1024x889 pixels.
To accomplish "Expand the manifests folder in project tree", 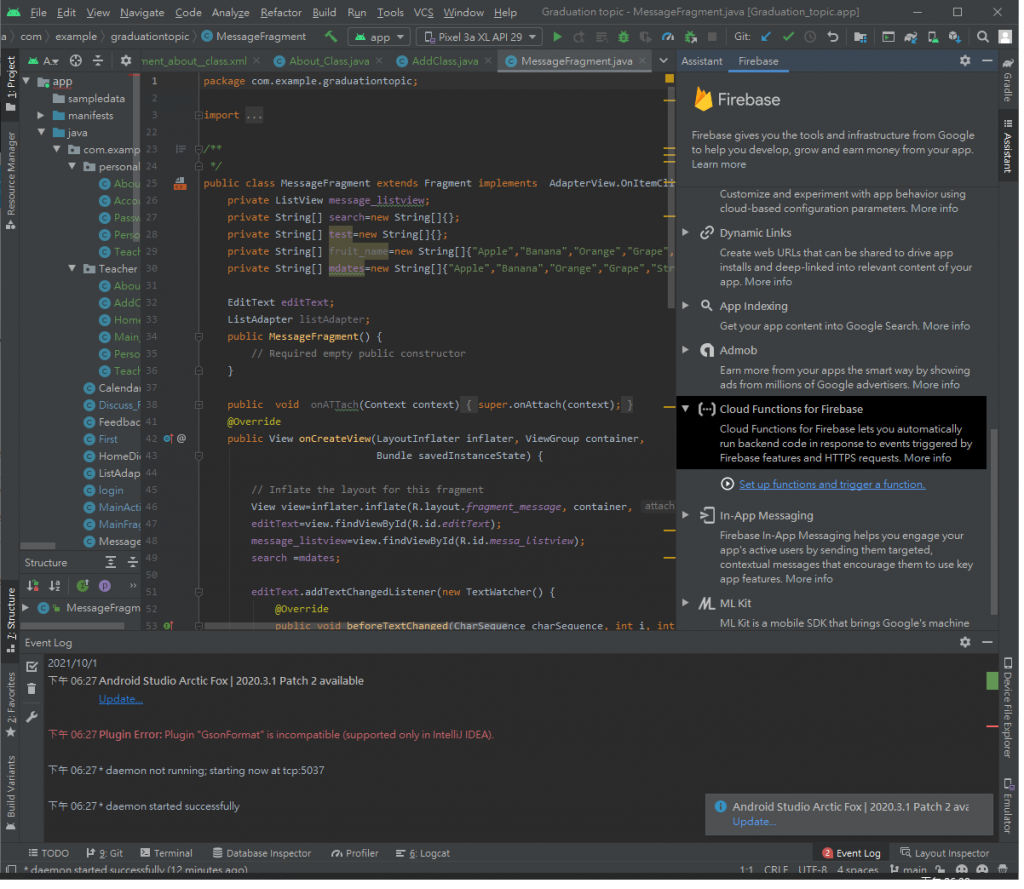I will coord(42,116).
